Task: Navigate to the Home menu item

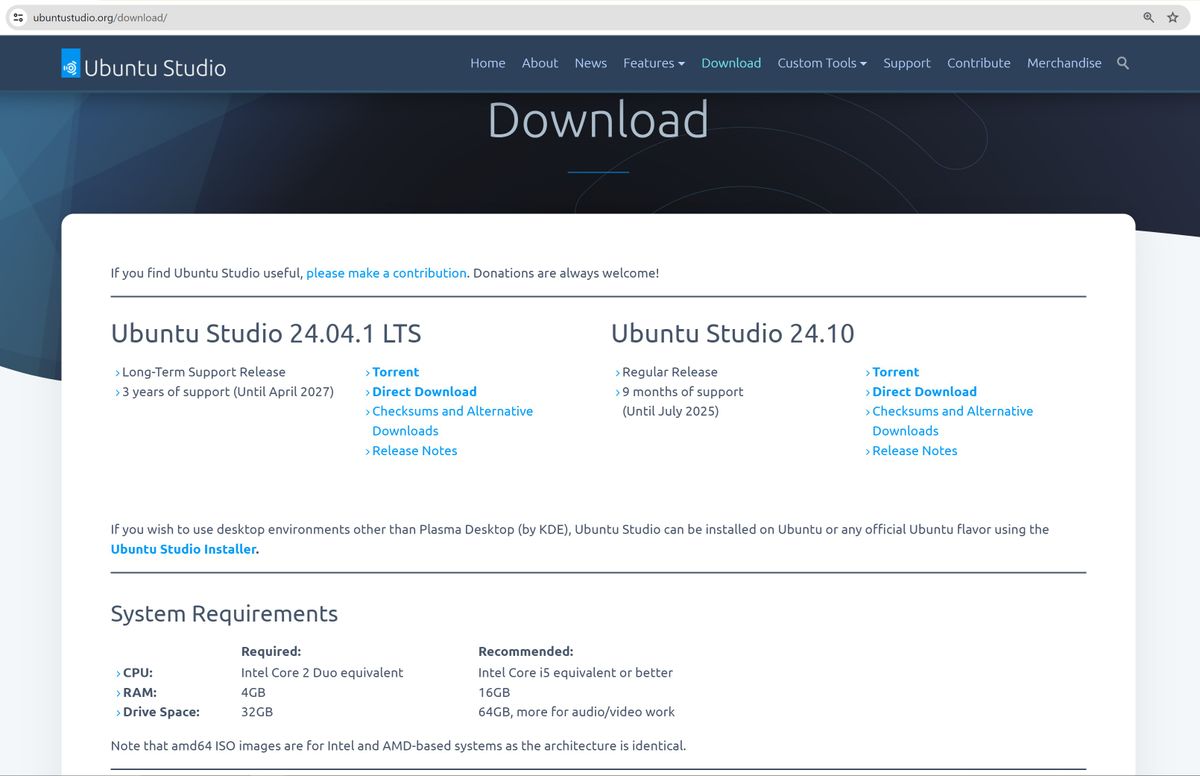Action: point(487,63)
